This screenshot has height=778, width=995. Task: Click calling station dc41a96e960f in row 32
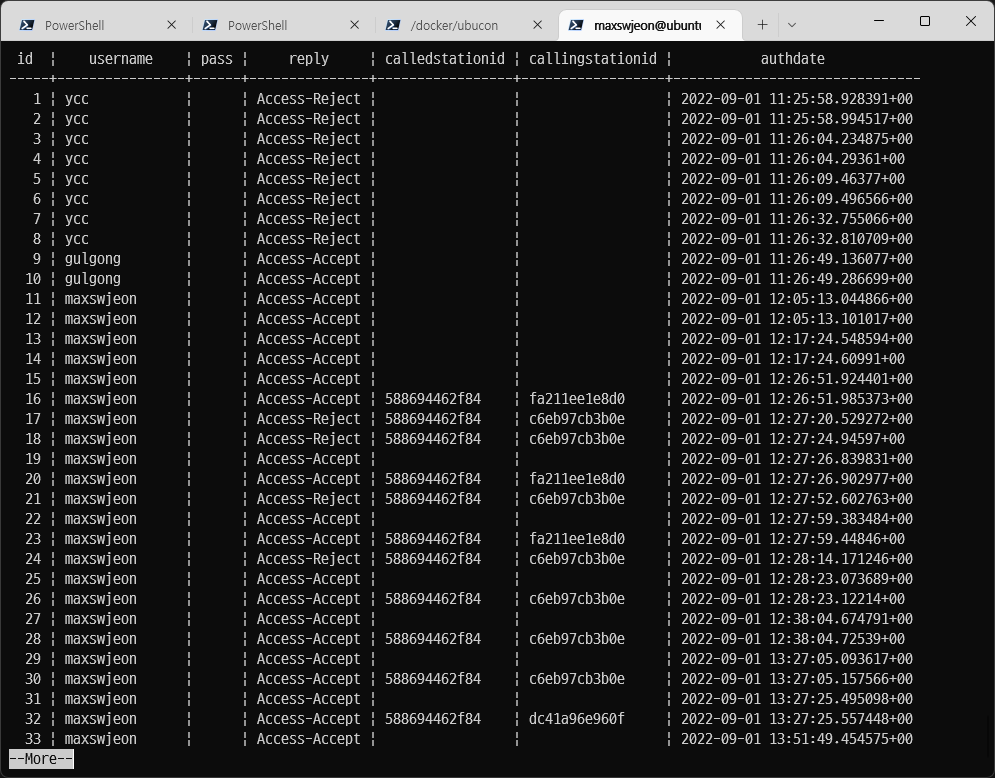pos(577,719)
